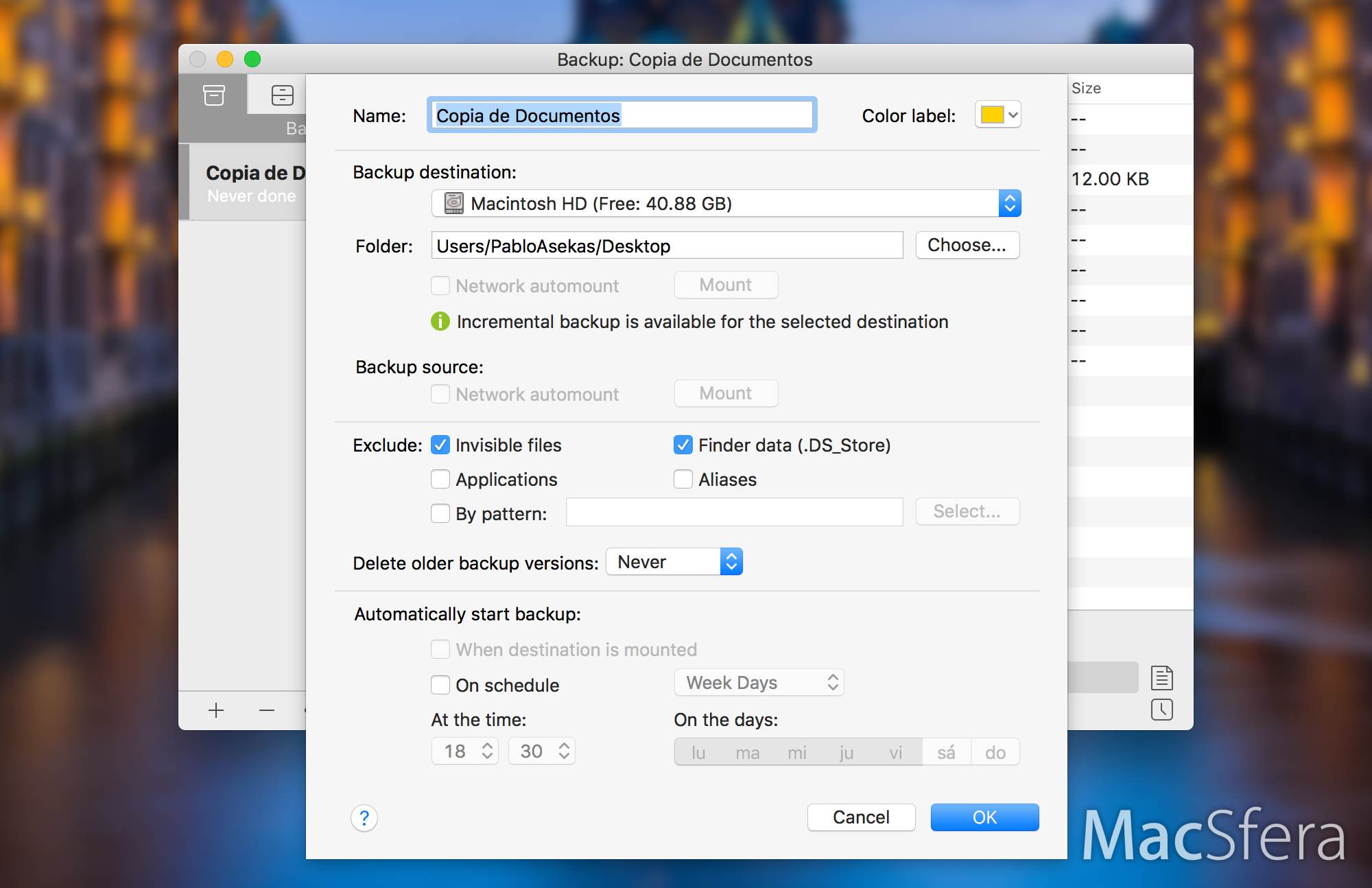Enable the On schedule checkbox
The image size is (1372, 888).
pos(440,685)
